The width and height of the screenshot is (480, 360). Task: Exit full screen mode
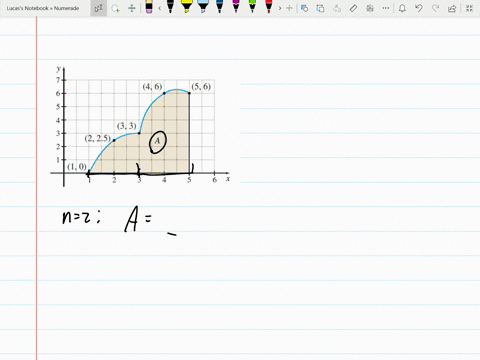pos(469,8)
